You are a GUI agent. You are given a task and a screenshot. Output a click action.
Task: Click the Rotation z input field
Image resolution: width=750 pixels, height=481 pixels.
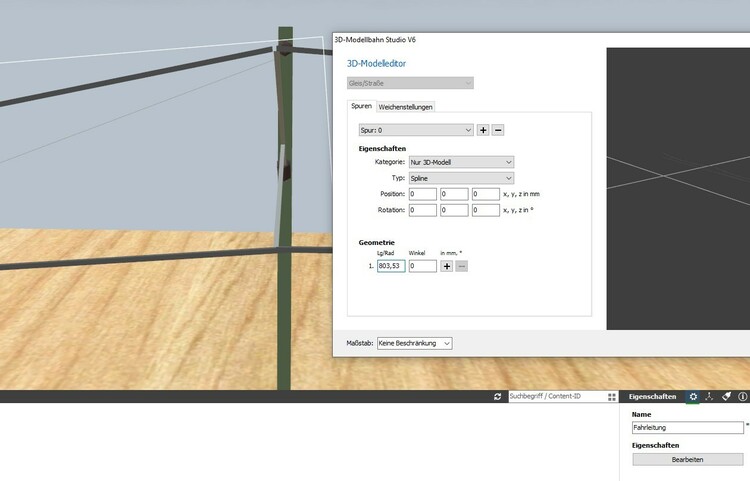(486, 210)
